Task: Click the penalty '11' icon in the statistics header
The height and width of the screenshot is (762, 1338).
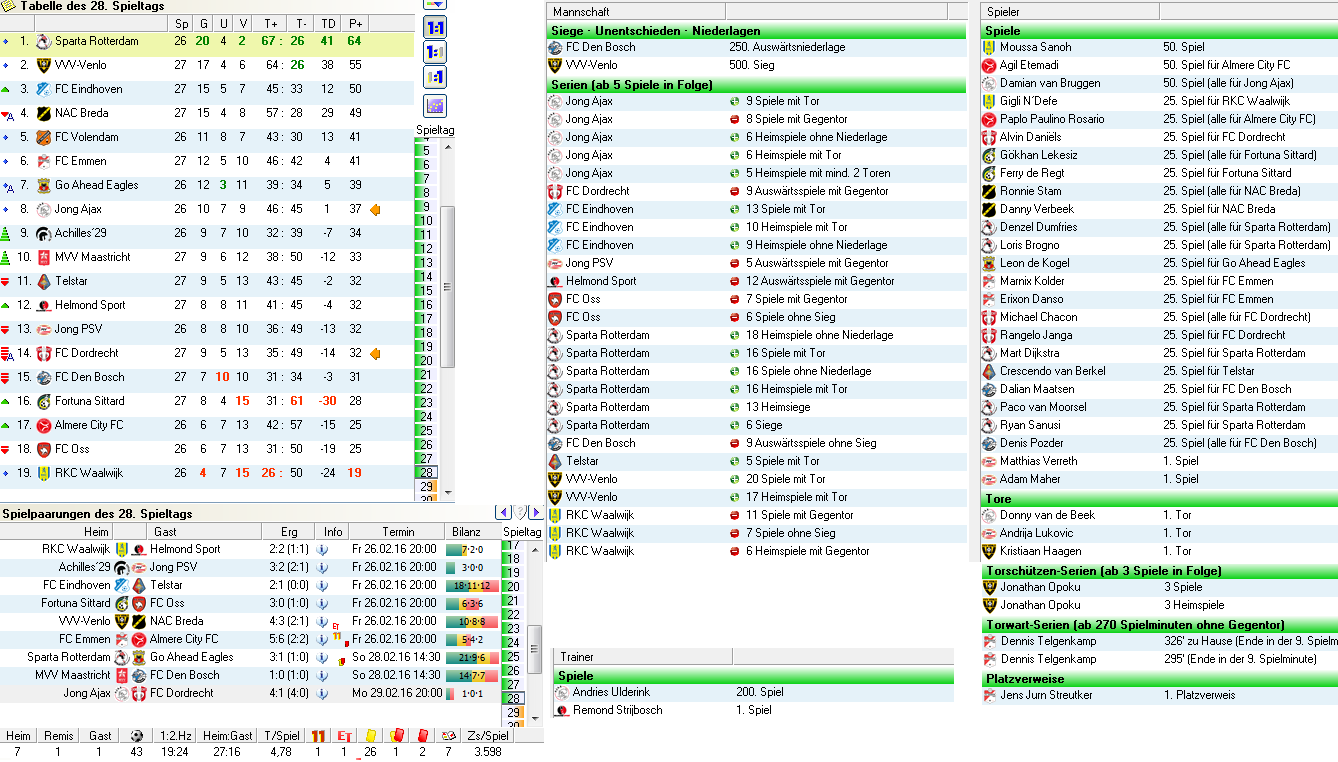Action: click(318, 735)
